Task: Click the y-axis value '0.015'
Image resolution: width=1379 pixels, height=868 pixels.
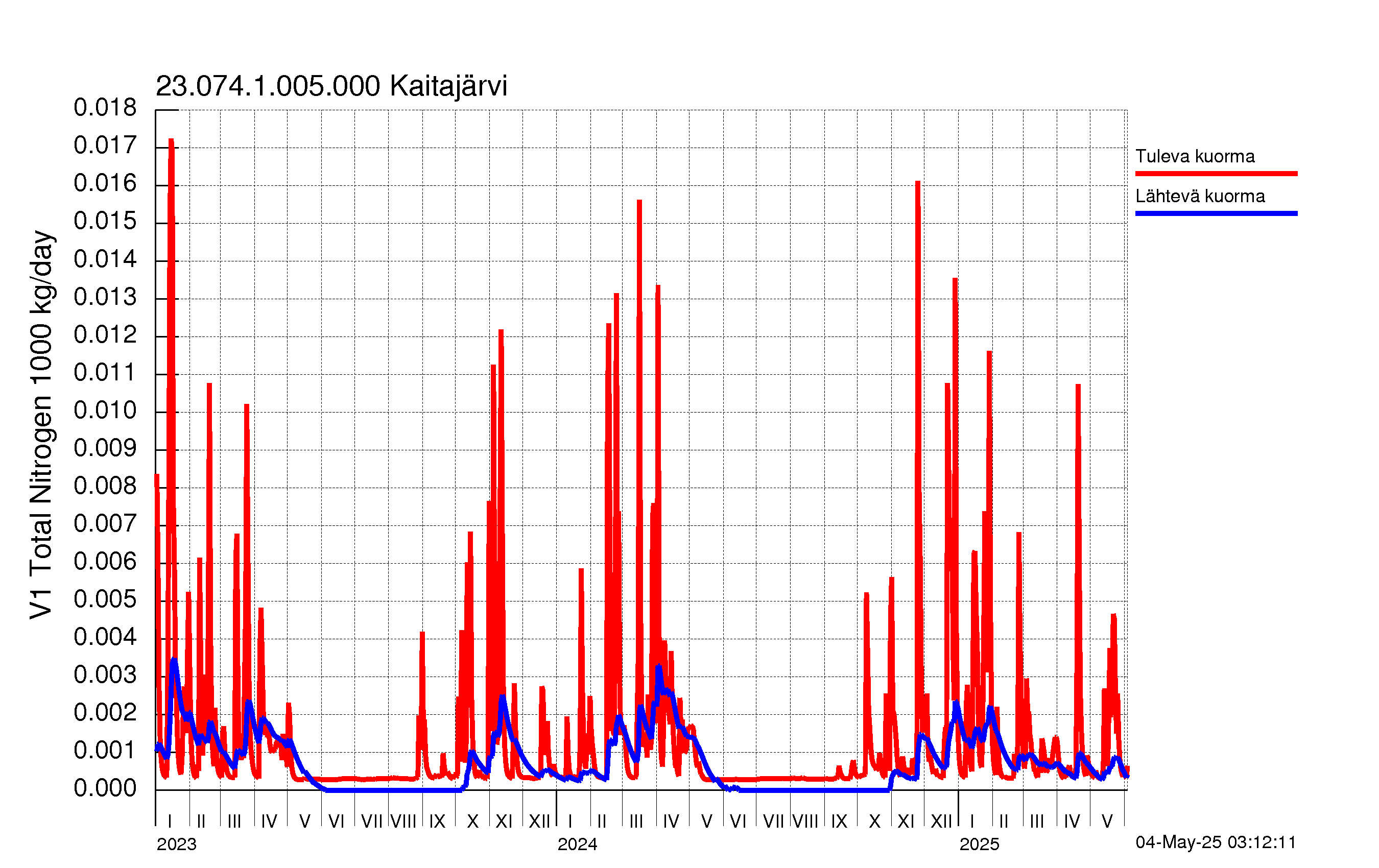Action: (105, 221)
